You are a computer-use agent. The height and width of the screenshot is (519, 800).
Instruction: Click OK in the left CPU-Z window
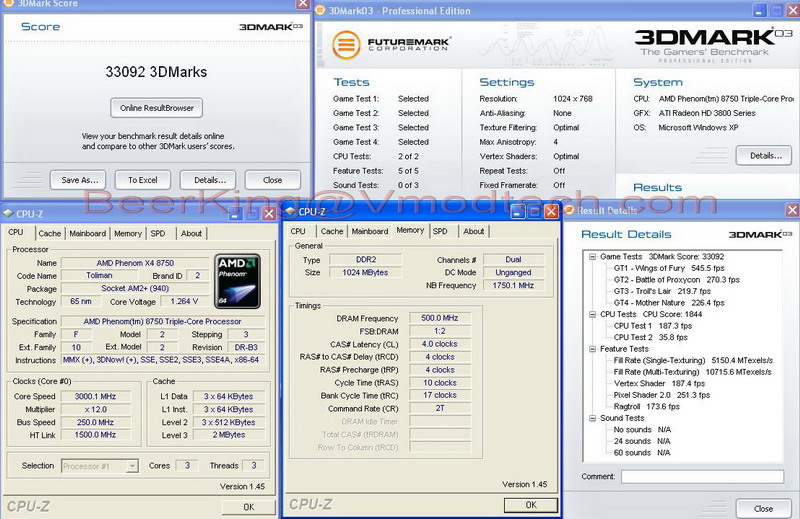point(248,507)
